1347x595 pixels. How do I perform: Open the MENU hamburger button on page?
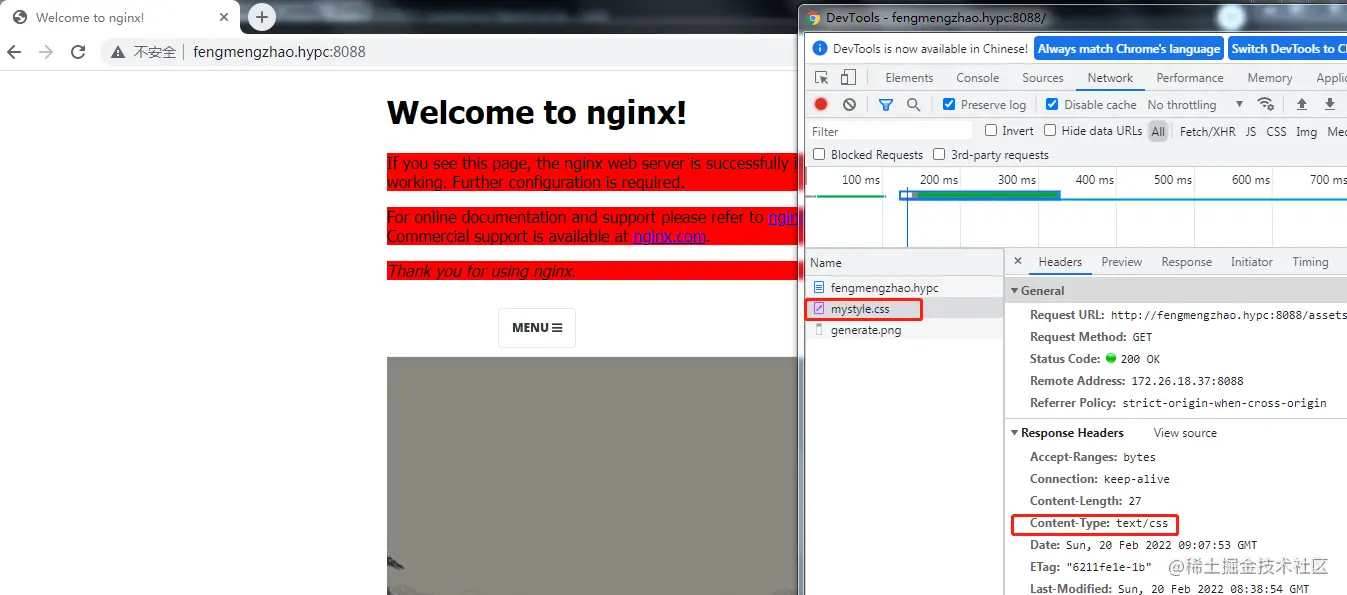click(537, 328)
